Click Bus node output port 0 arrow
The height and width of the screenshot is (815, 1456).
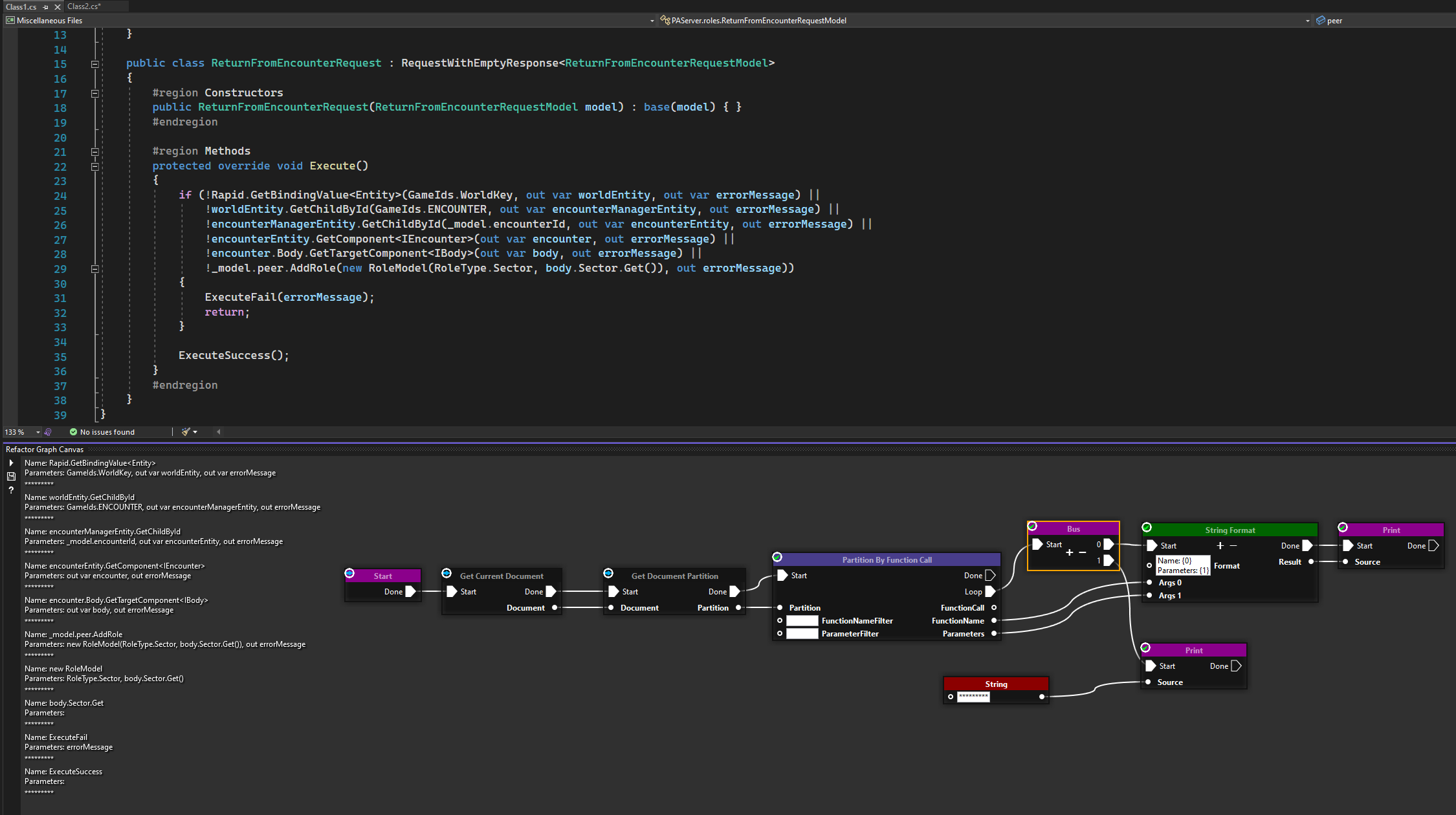coord(1109,545)
